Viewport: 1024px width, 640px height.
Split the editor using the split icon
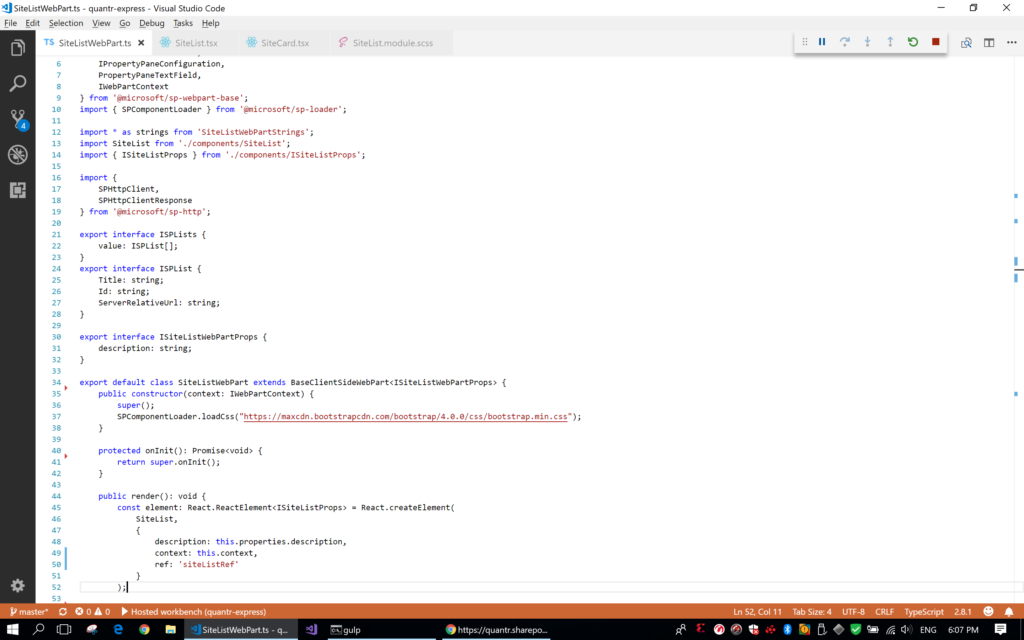[988, 42]
